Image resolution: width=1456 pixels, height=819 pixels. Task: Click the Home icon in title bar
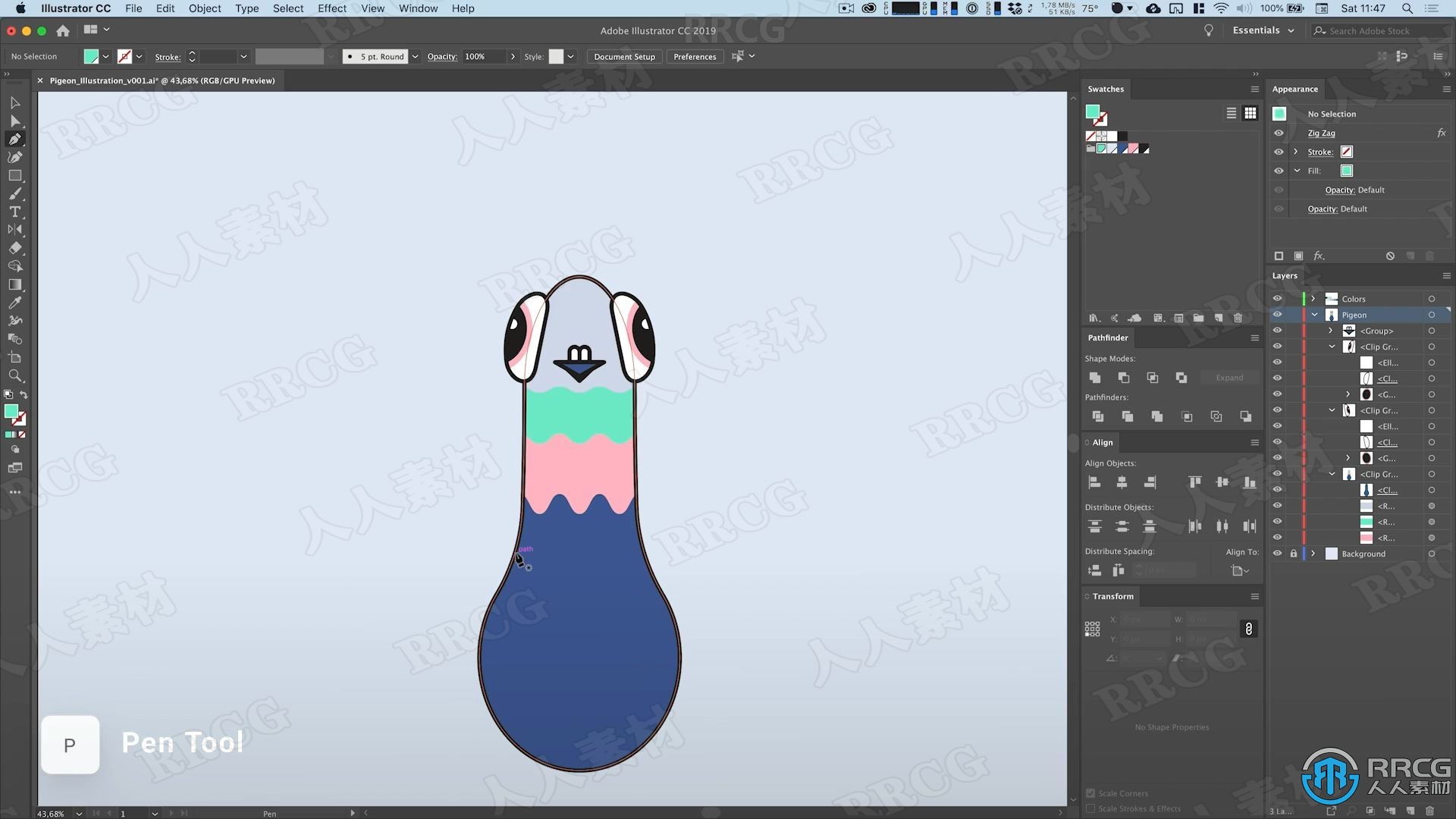coord(63,30)
